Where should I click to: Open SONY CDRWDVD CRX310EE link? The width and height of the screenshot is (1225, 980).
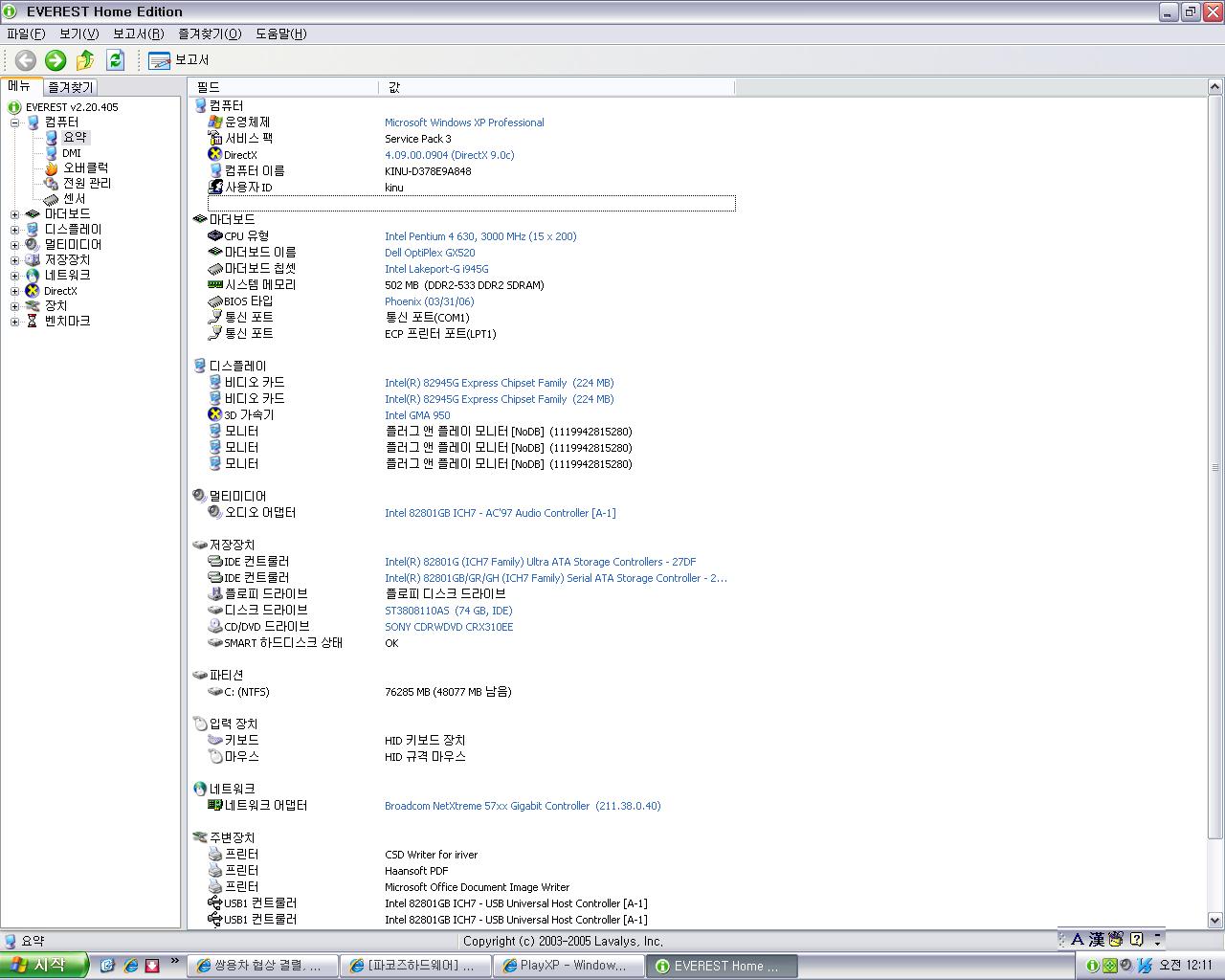(x=449, y=627)
